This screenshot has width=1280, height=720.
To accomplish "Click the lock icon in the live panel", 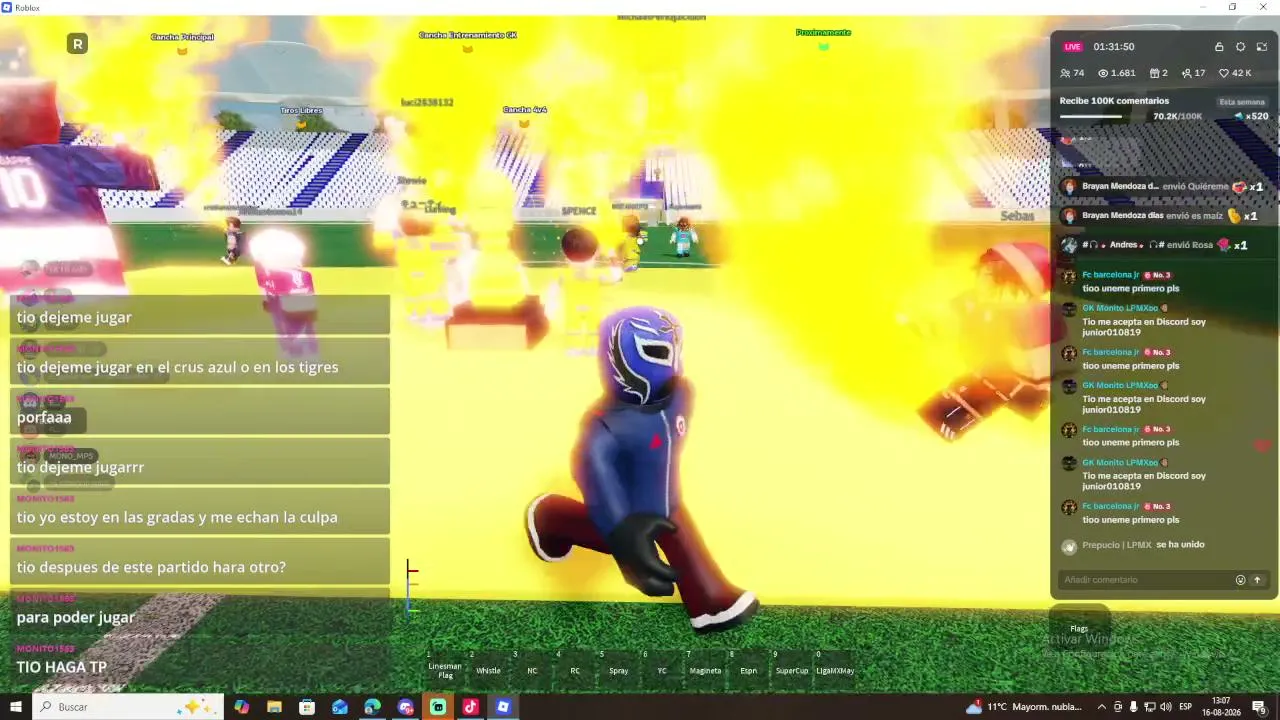I will [1219, 47].
